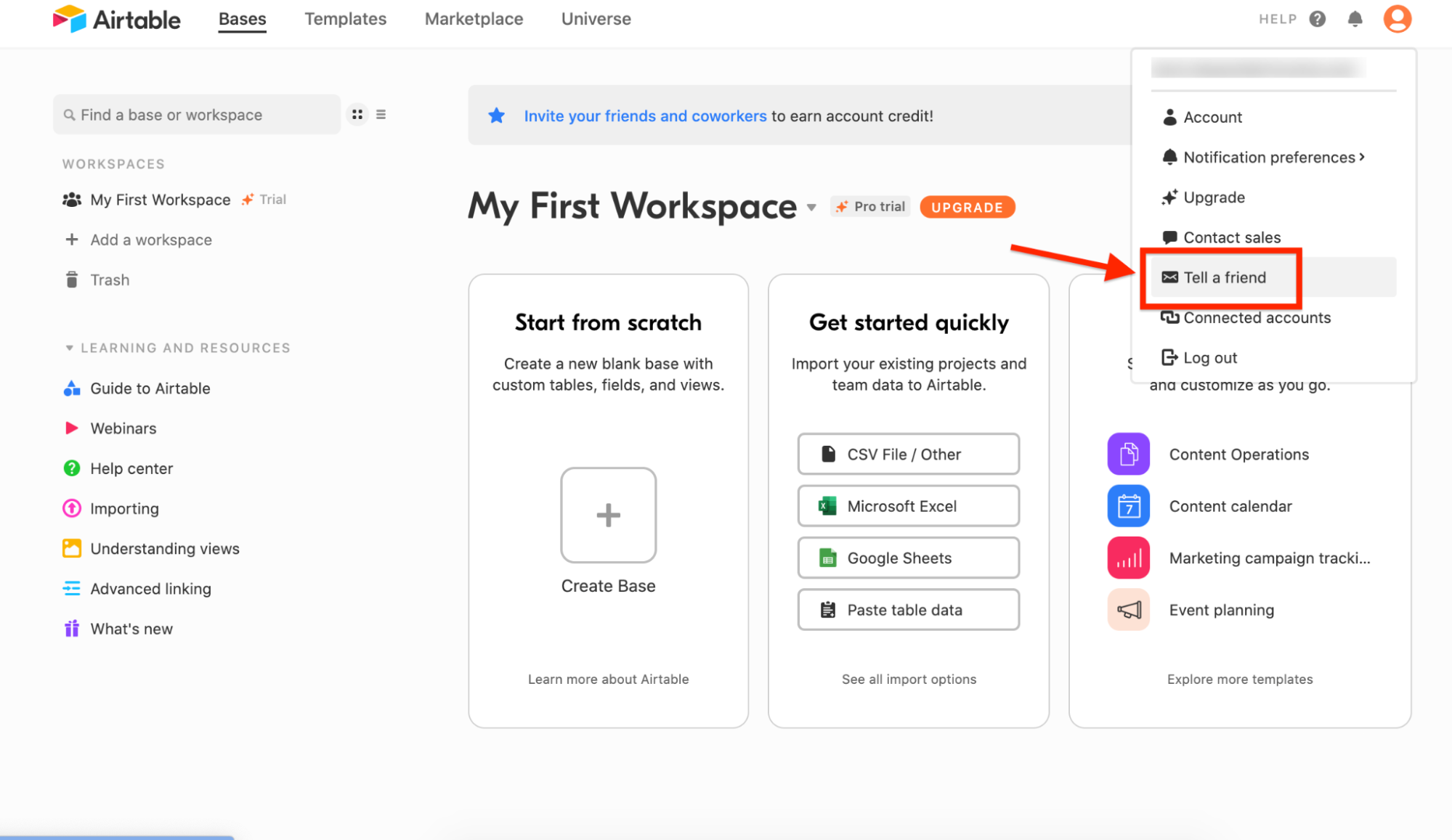The width and height of the screenshot is (1452, 840).
Task: Click the Log out icon
Action: coord(1169,357)
